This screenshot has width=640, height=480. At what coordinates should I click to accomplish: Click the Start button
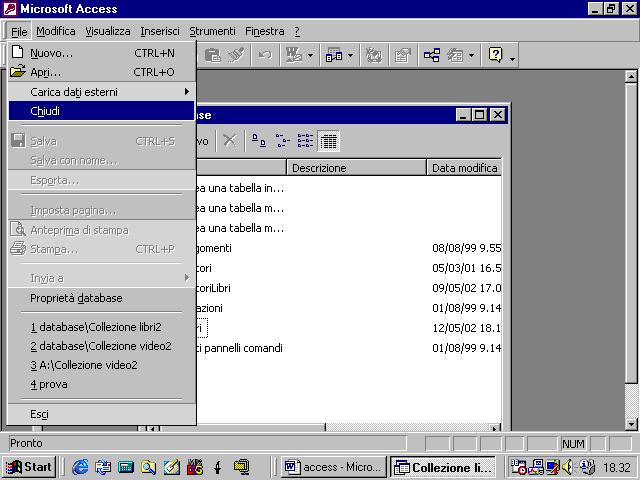(29, 467)
